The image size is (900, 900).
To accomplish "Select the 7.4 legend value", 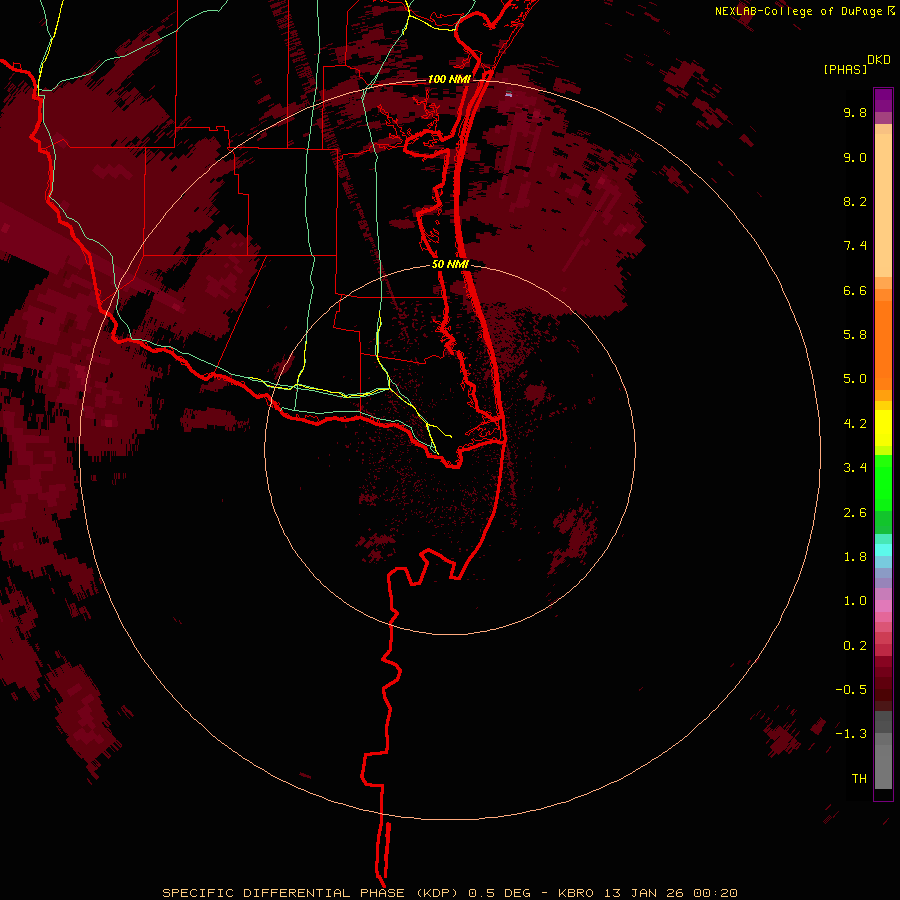I will click(x=855, y=246).
